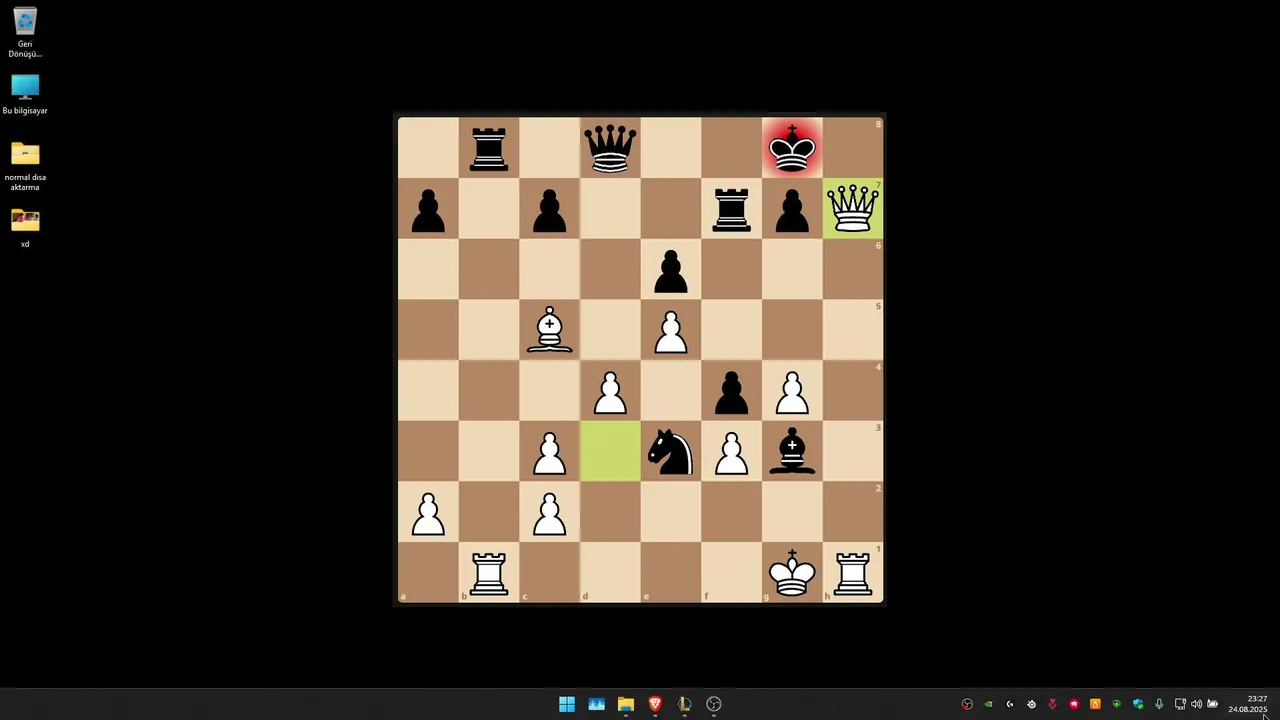Screen dimensions: 1280x720
Task: Click the empty f8 square beside the king
Action: pyautogui.click(x=731, y=148)
